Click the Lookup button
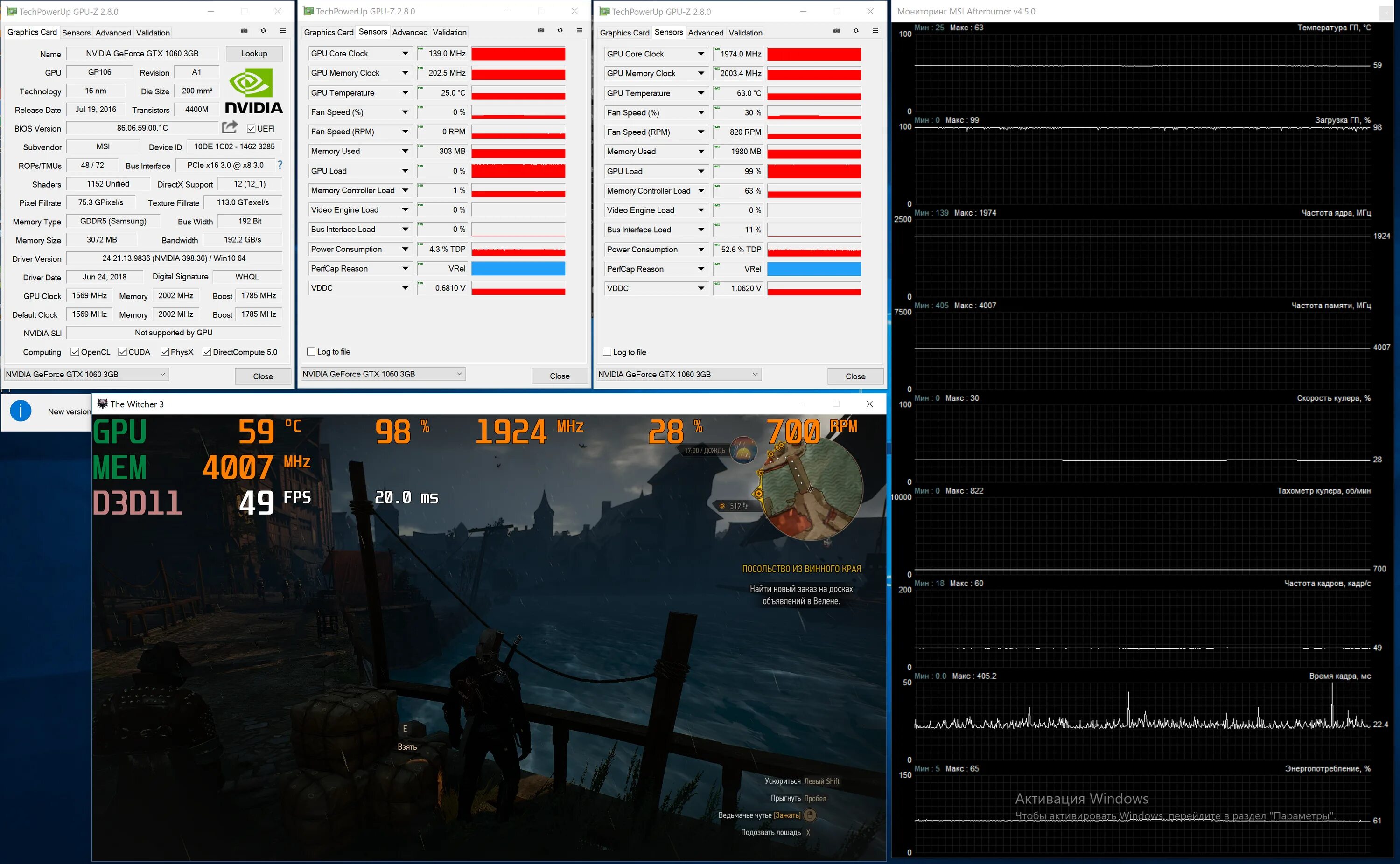The width and height of the screenshot is (1400, 864). point(254,54)
